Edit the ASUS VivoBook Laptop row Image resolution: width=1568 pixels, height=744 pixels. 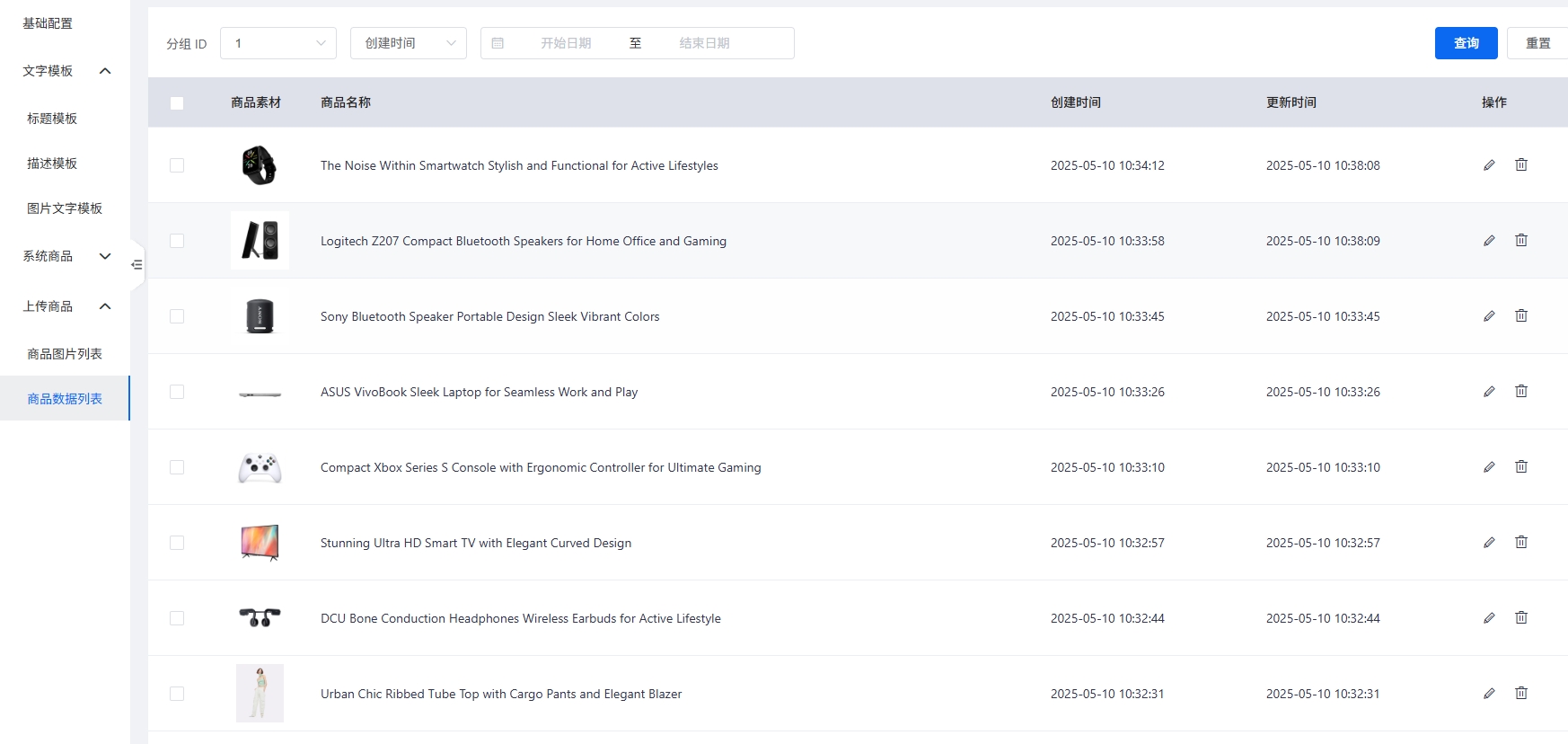(1489, 392)
